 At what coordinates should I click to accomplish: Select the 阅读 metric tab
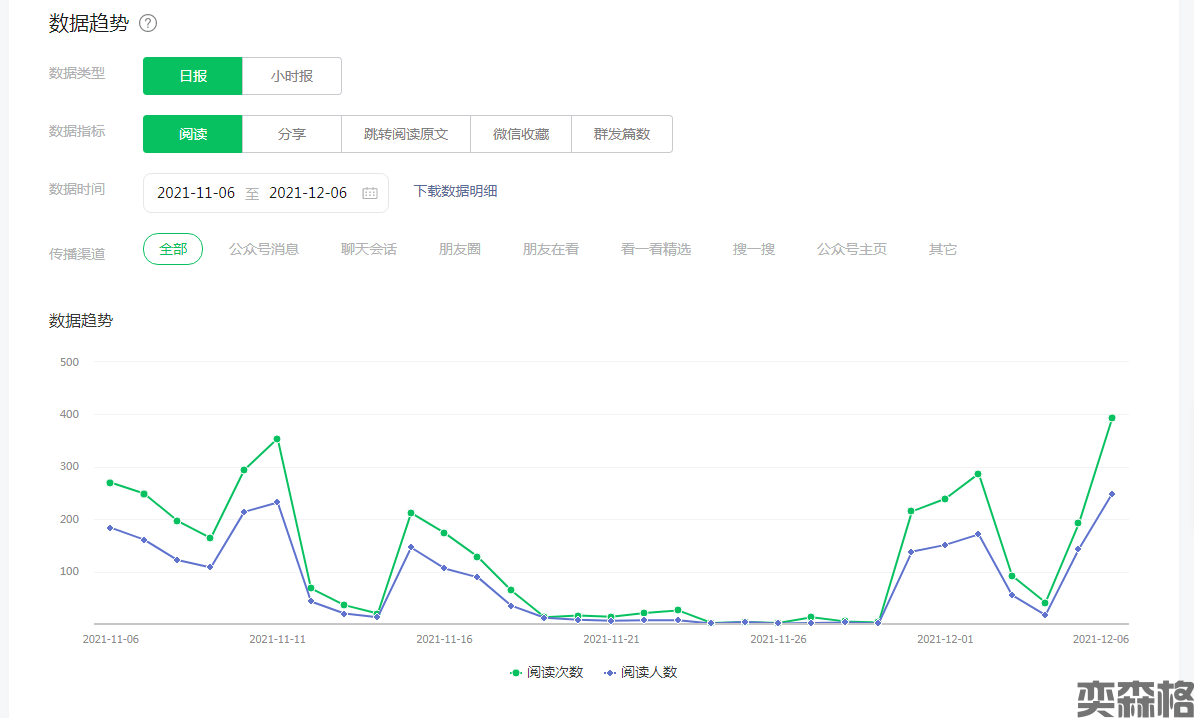click(193, 134)
